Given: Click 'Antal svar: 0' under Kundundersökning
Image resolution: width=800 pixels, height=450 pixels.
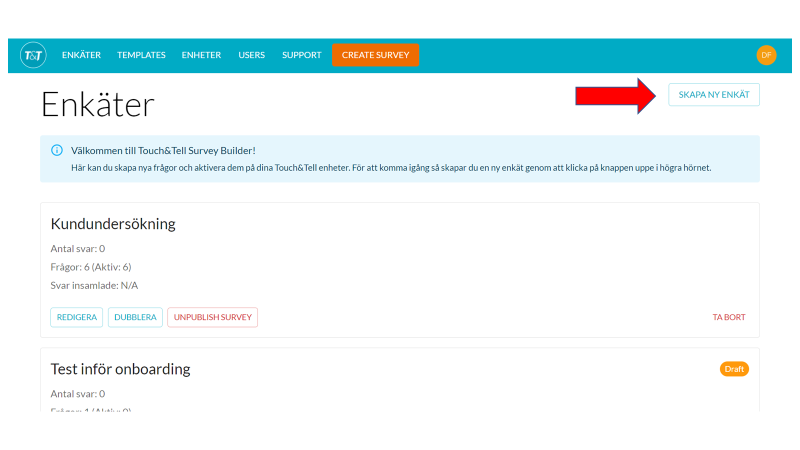Looking at the screenshot, I should 78,248.
